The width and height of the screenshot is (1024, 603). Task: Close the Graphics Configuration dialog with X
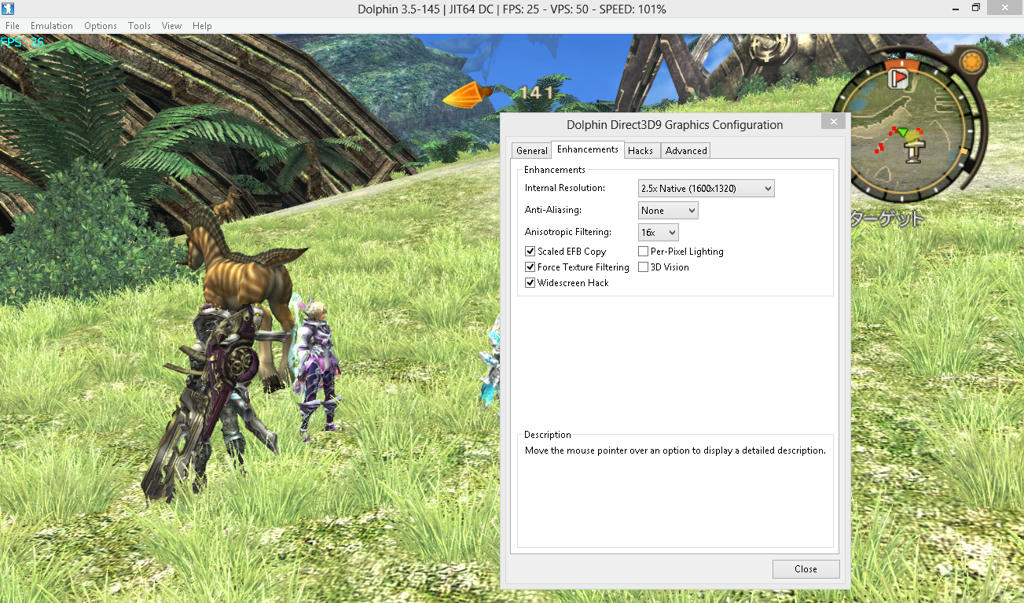point(833,122)
